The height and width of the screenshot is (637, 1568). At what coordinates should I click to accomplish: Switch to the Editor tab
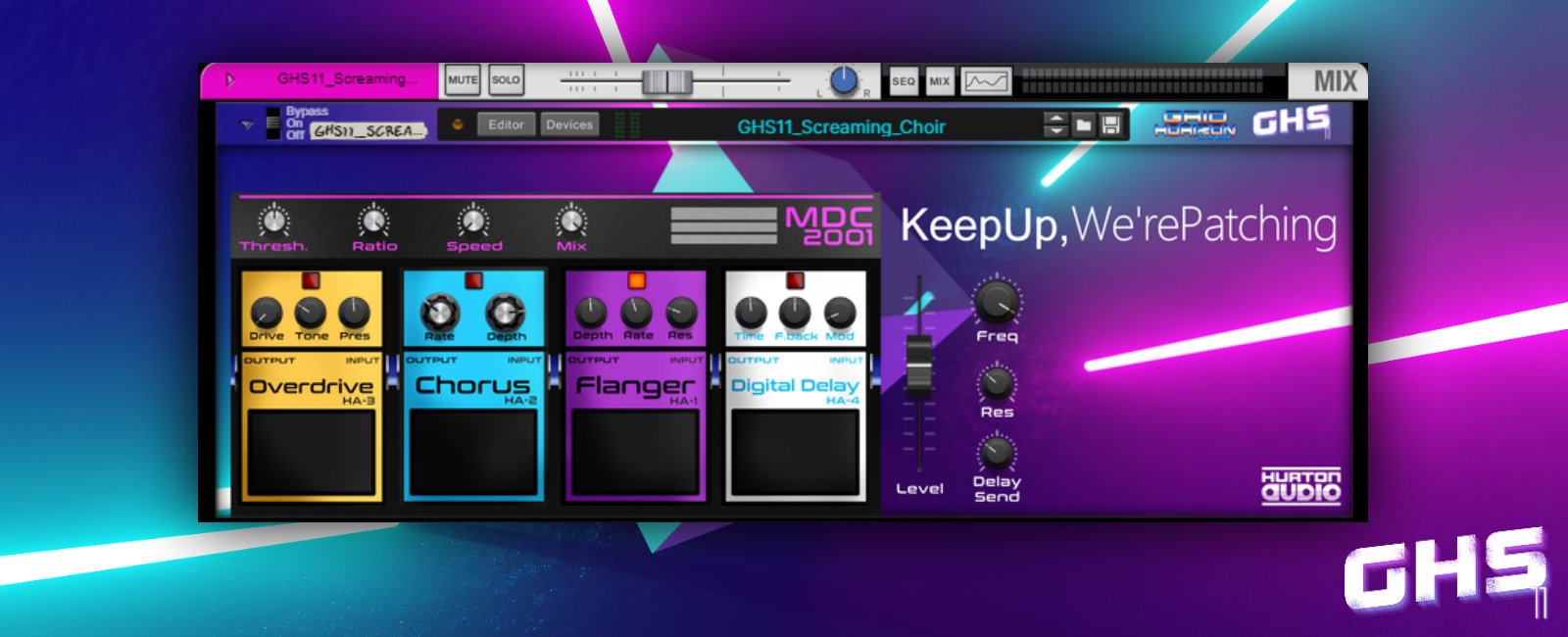[506, 124]
